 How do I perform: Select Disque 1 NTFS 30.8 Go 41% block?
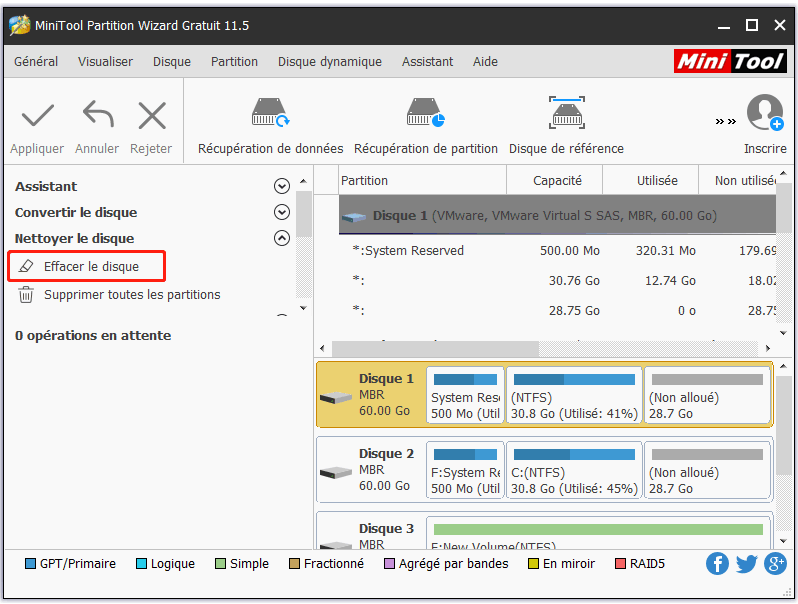pos(574,395)
